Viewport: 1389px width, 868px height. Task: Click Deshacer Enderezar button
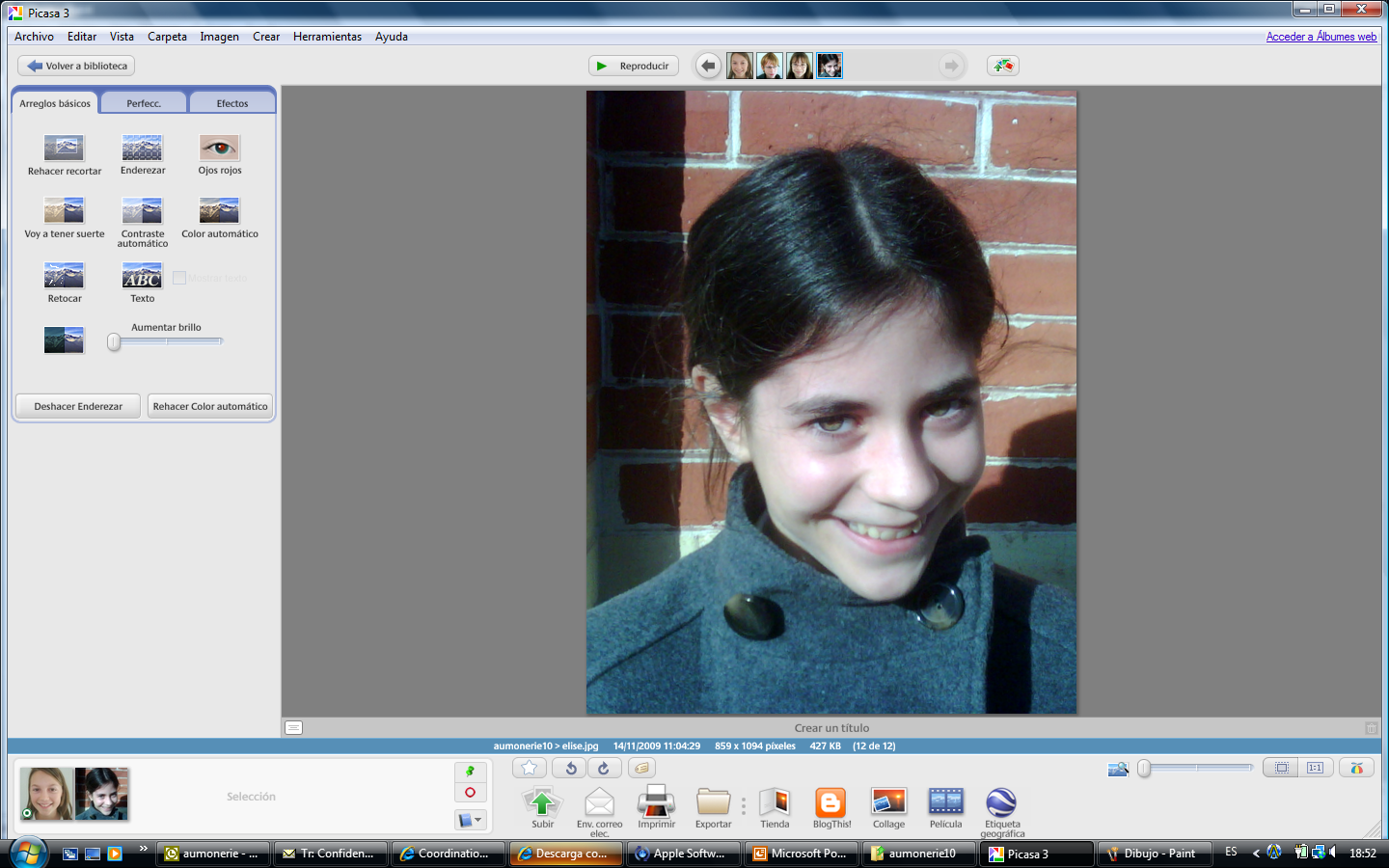(x=78, y=406)
